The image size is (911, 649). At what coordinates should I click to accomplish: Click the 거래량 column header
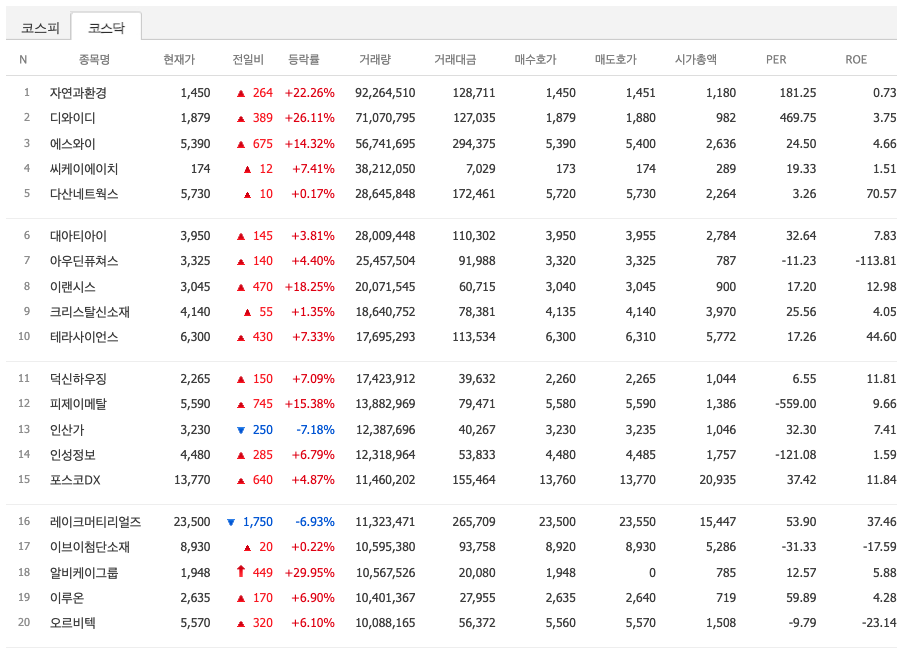(375, 59)
